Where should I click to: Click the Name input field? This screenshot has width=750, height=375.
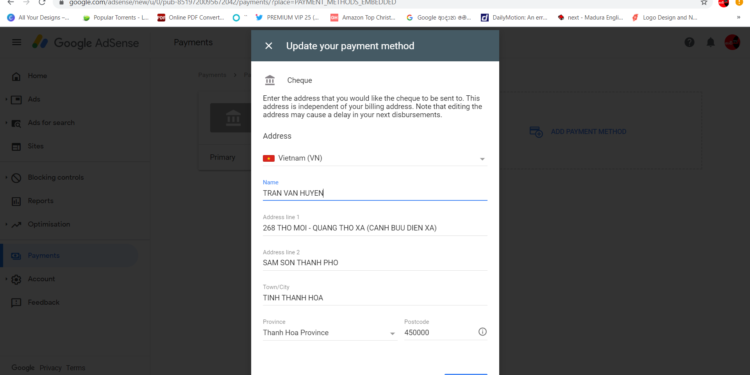coord(375,193)
